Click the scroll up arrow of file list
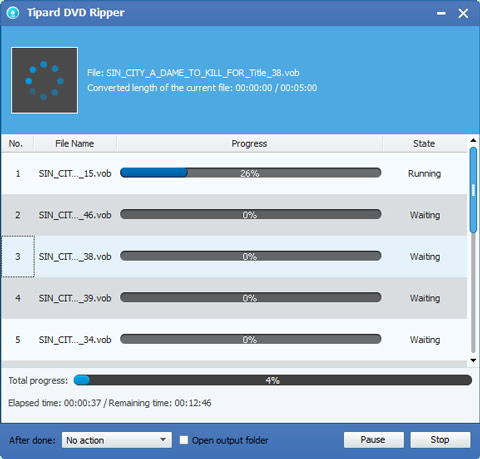480x459 pixels. click(x=473, y=140)
